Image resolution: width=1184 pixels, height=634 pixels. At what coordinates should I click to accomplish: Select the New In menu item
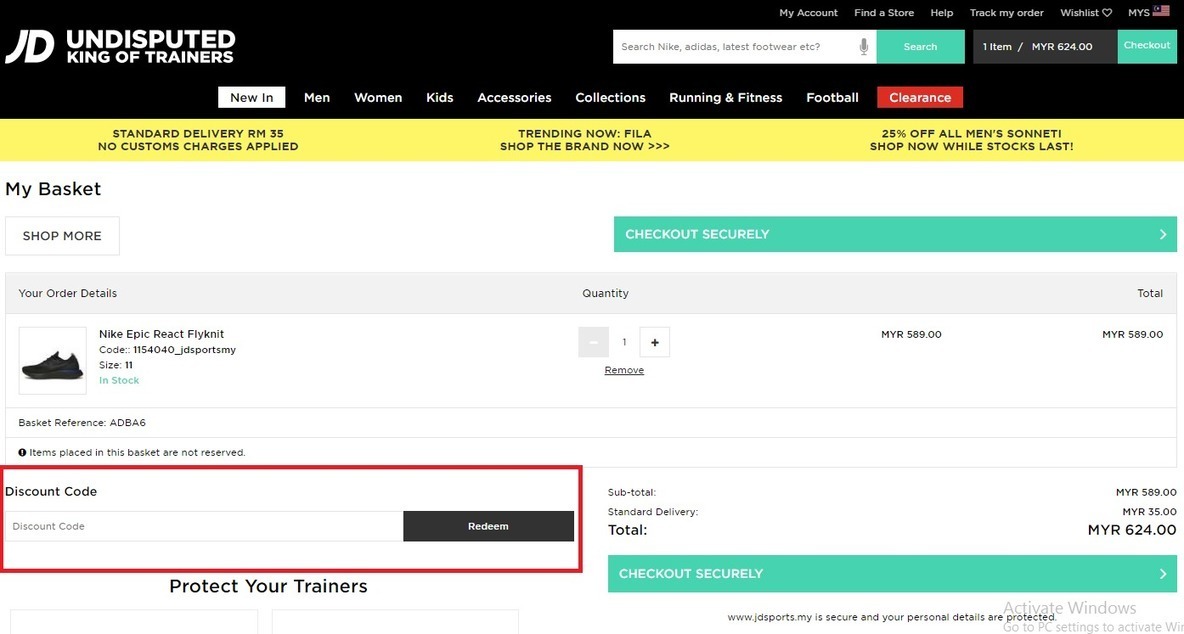252,97
